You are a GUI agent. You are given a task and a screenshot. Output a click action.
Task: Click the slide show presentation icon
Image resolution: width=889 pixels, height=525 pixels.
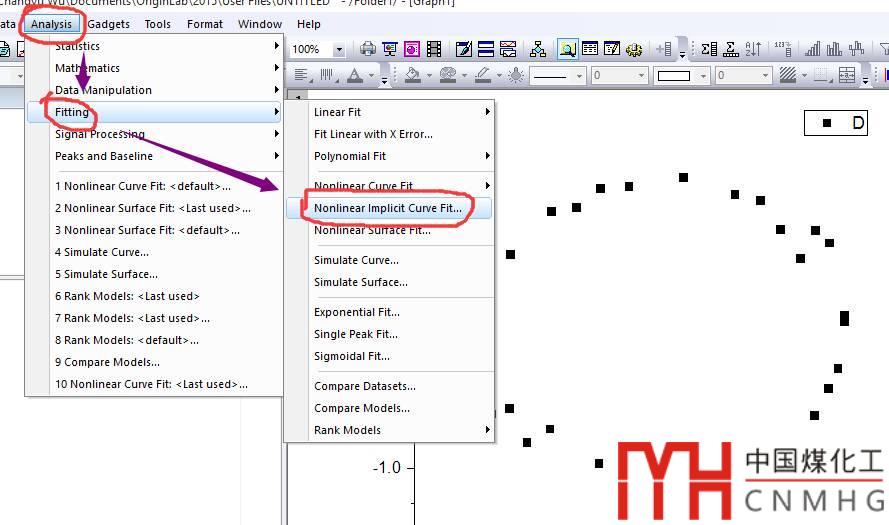point(390,49)
